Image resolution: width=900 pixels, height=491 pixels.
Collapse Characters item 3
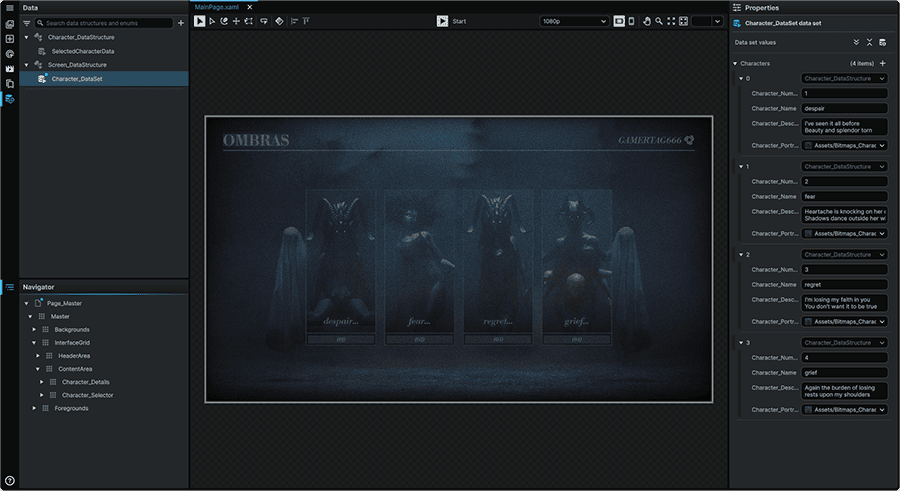(741, 343)
